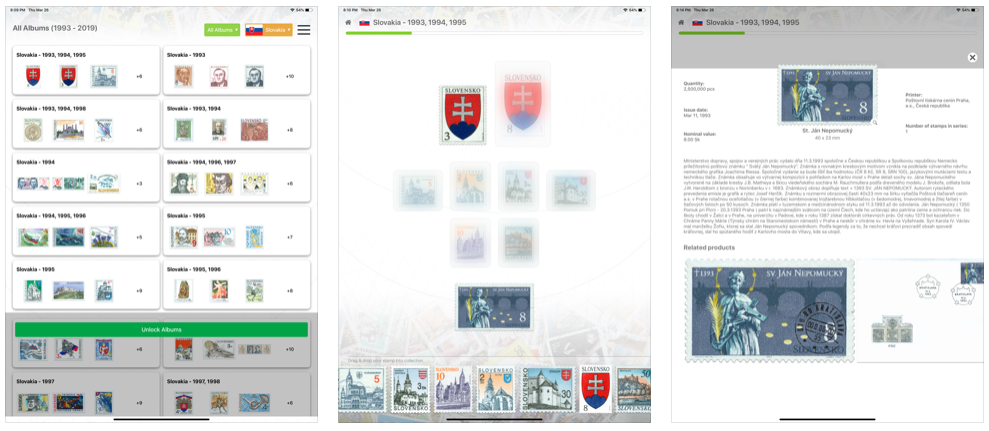Click the 'Quantity:' label
Screen dimensions: 989x431
[x=693, y=83]
